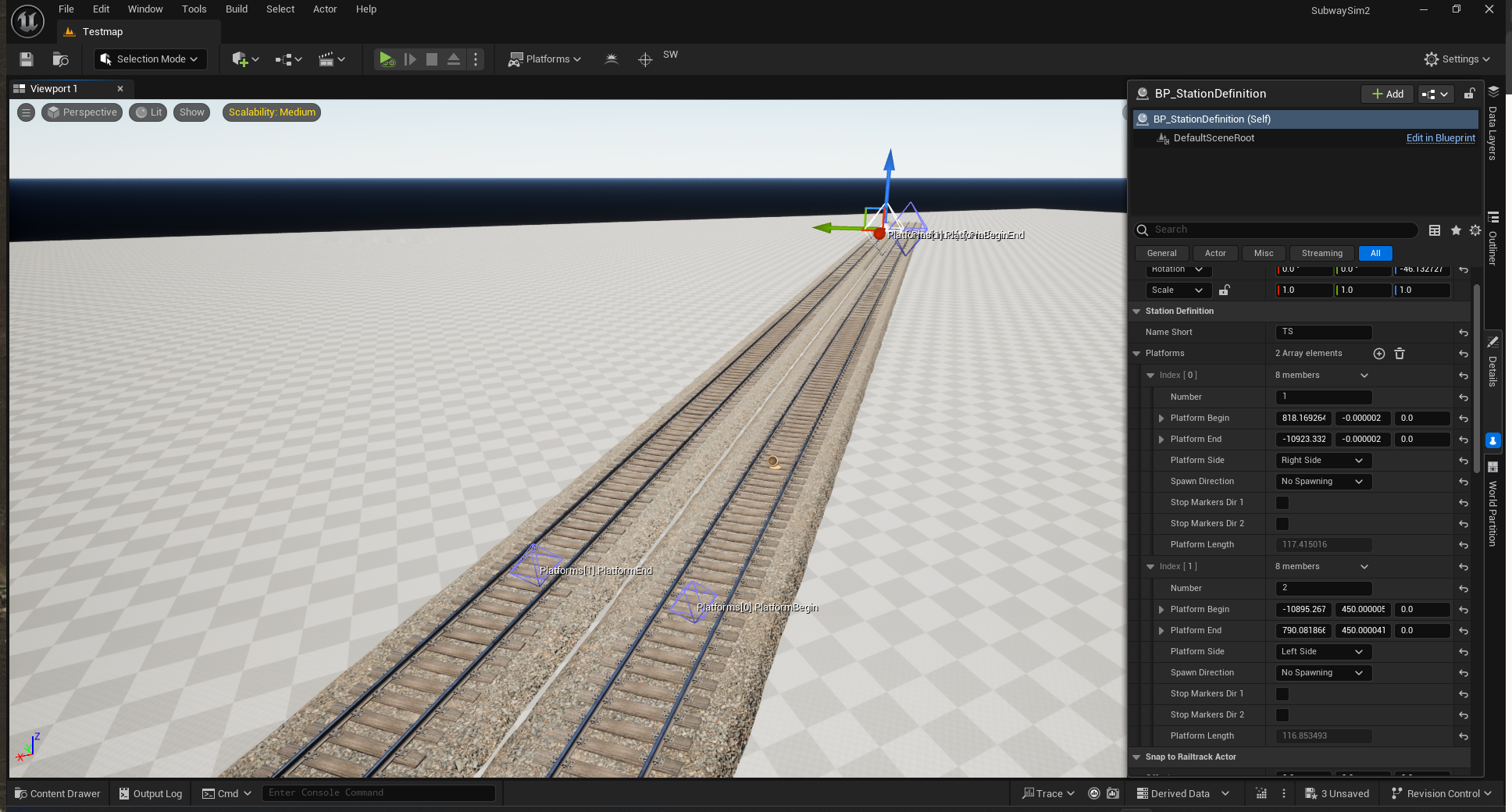Add a Platforms array element with plus icon
Image resolution: width=1512 pixels, height=812 pixels.
[1379, 354]
